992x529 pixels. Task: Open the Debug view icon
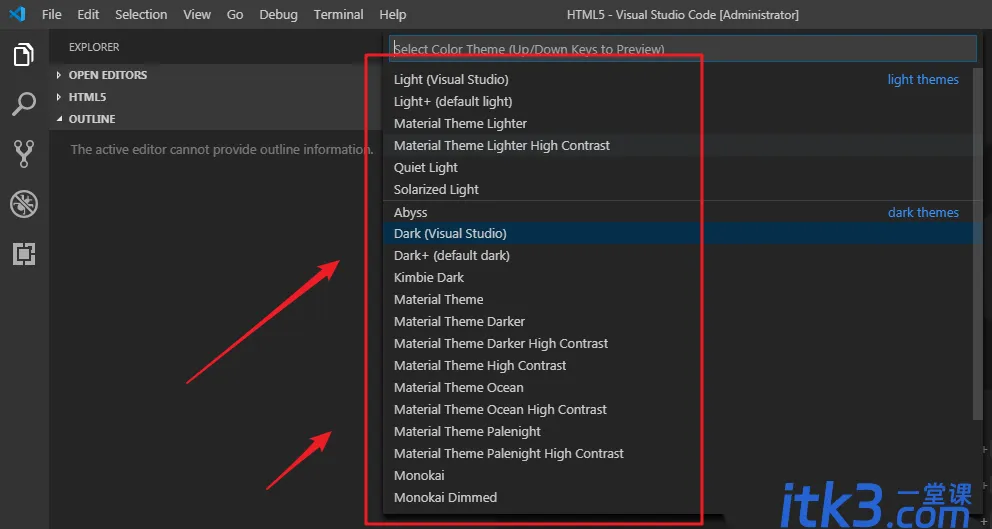24,204
